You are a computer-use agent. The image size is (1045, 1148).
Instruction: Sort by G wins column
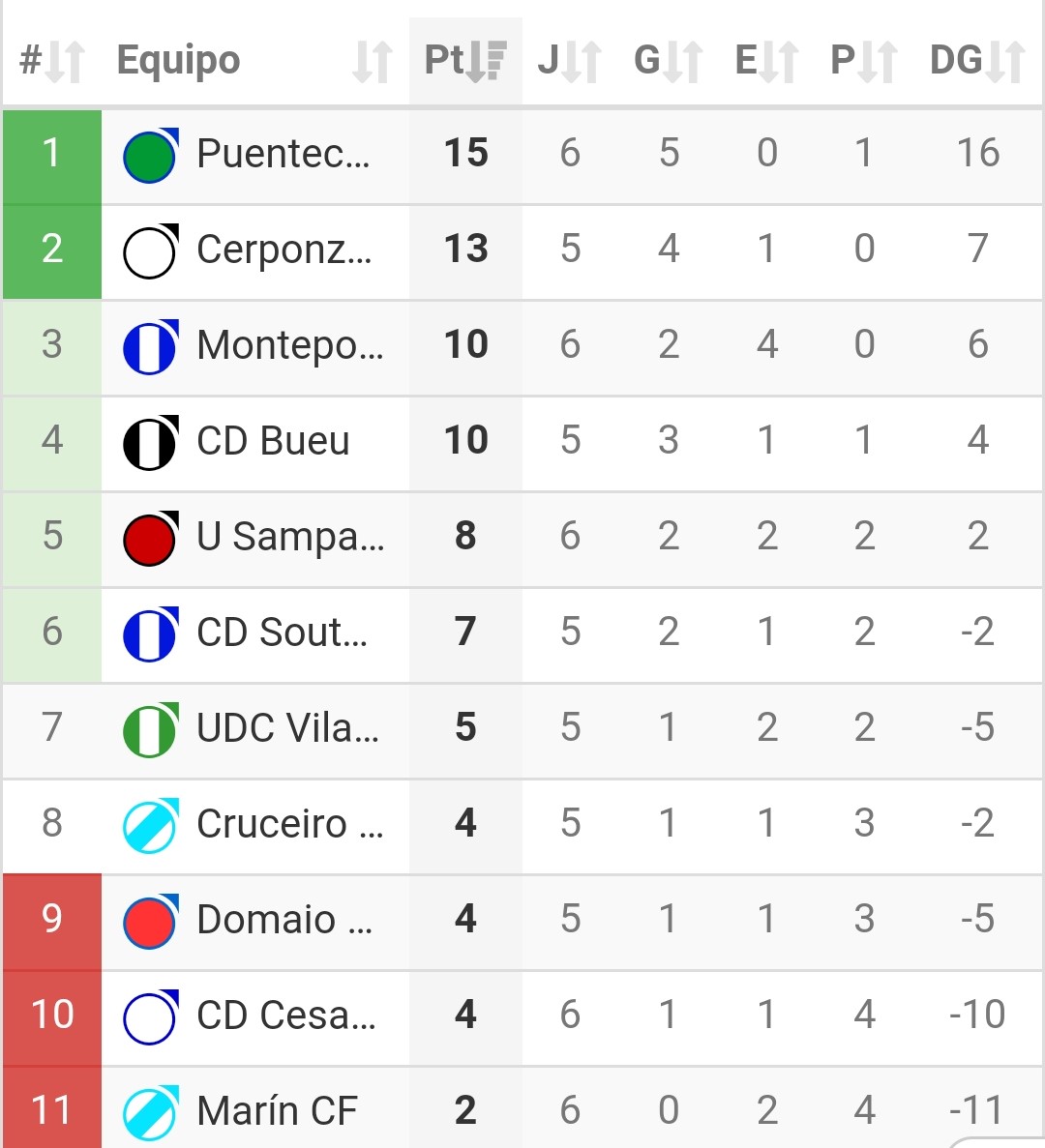coord(668,61)
